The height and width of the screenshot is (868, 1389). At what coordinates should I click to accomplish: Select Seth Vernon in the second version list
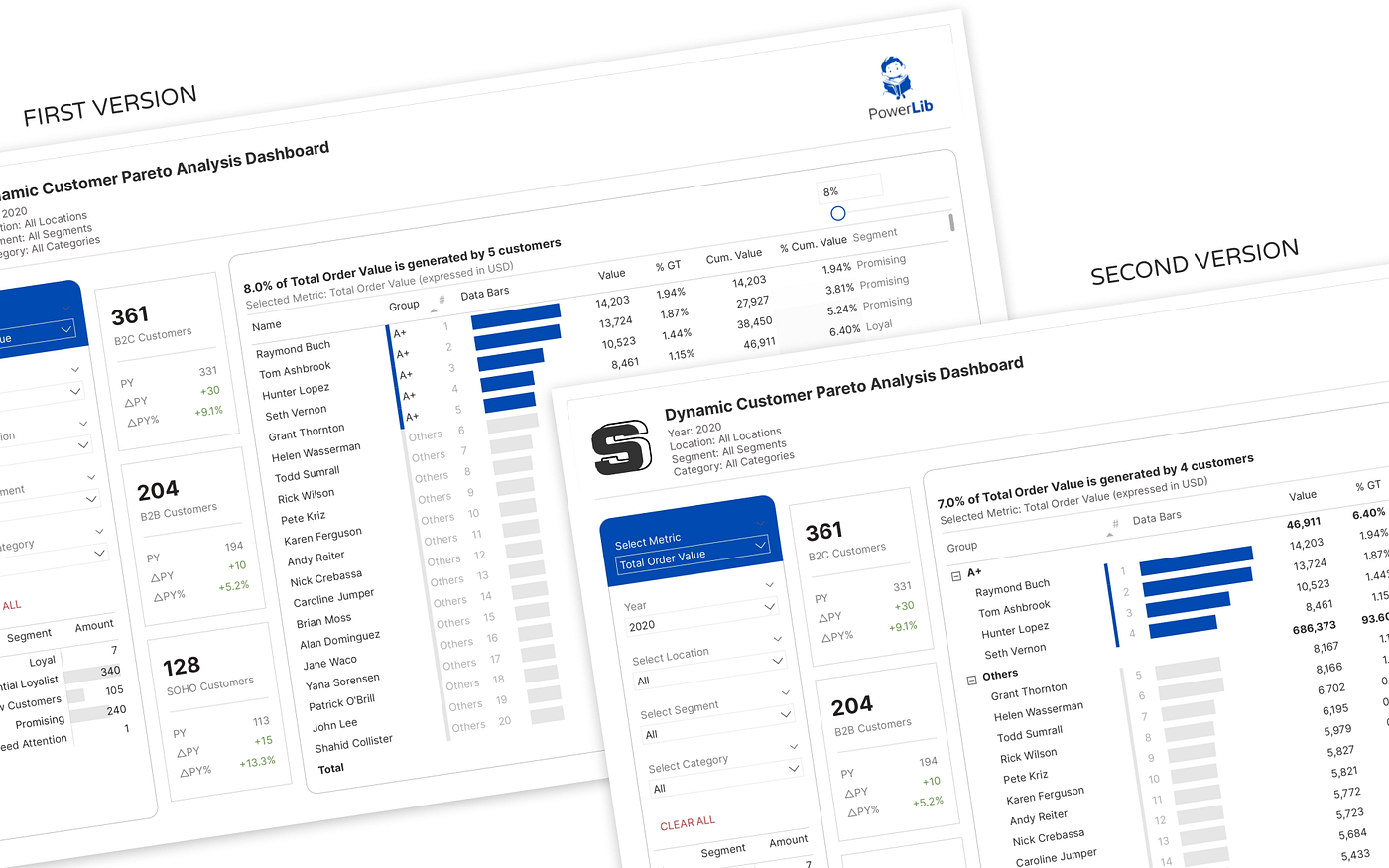[1015, 652]
